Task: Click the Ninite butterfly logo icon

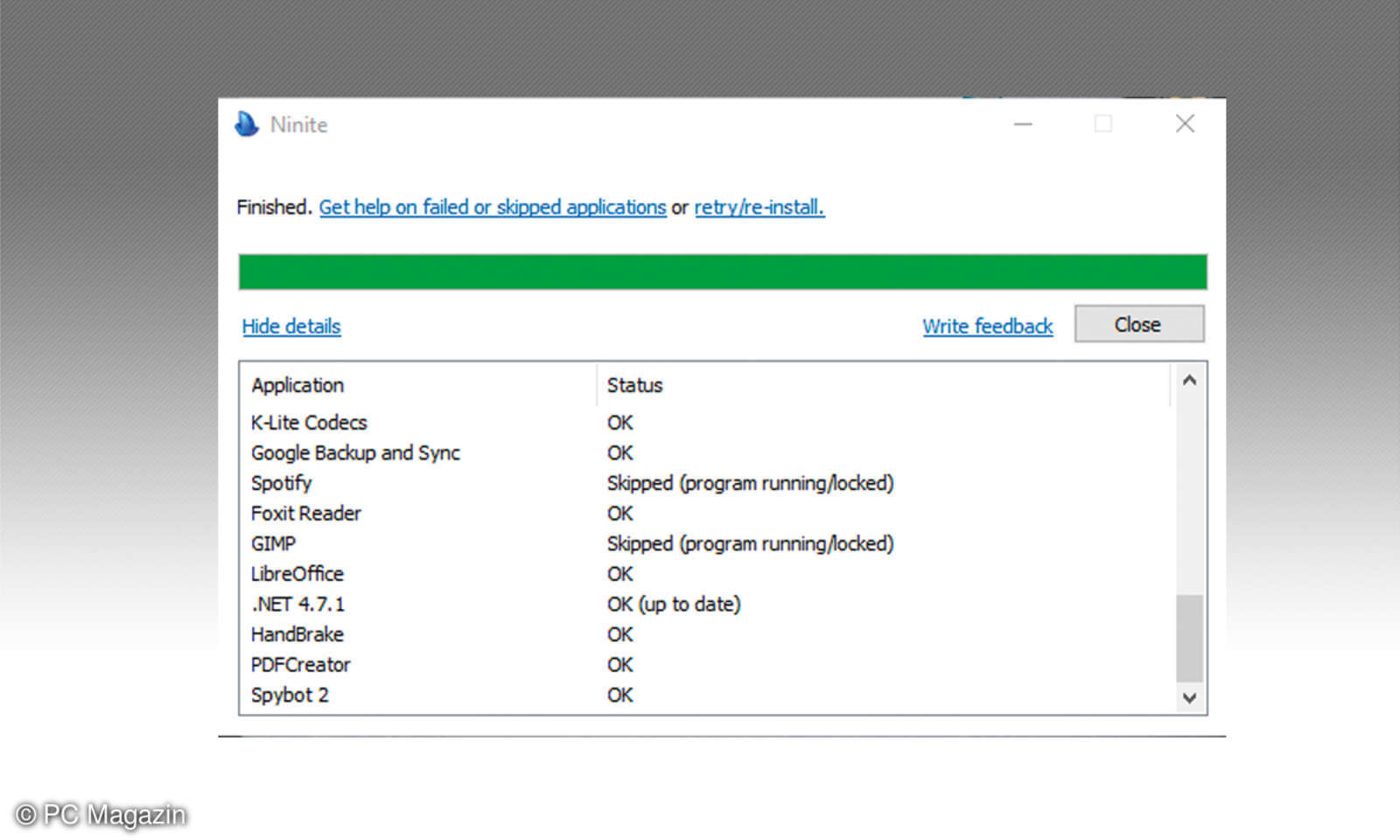Action: point(246,124)
